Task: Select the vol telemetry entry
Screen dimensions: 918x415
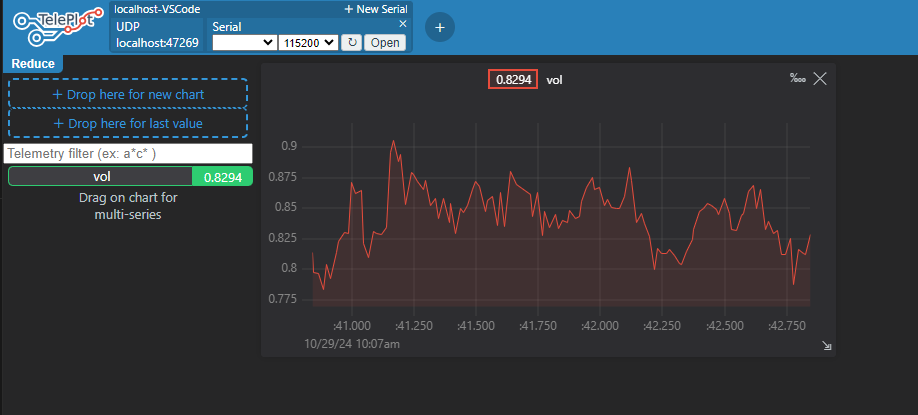Action: coord(101,177)
